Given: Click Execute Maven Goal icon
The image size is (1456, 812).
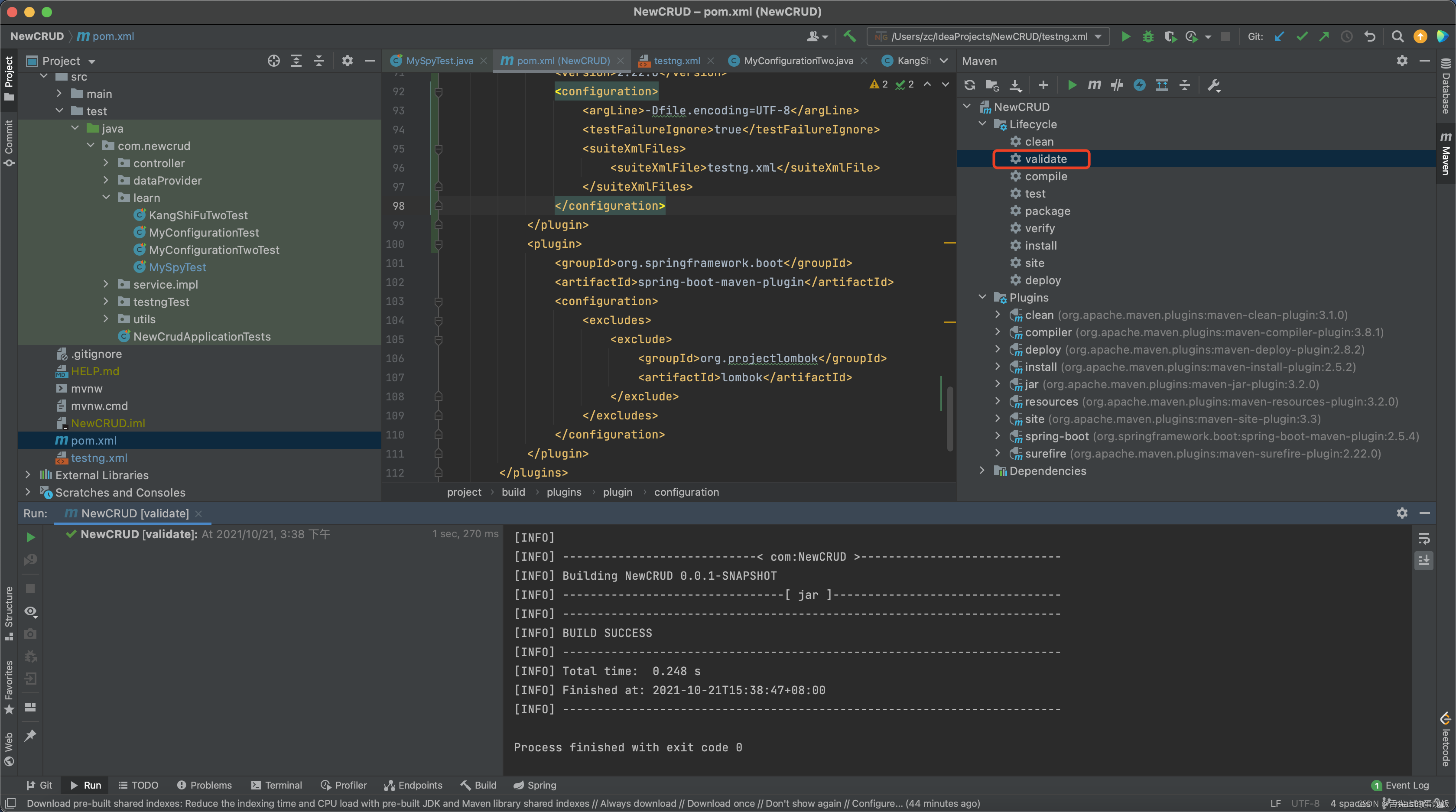Looking at the screenshot, I should click(1094, 85).
